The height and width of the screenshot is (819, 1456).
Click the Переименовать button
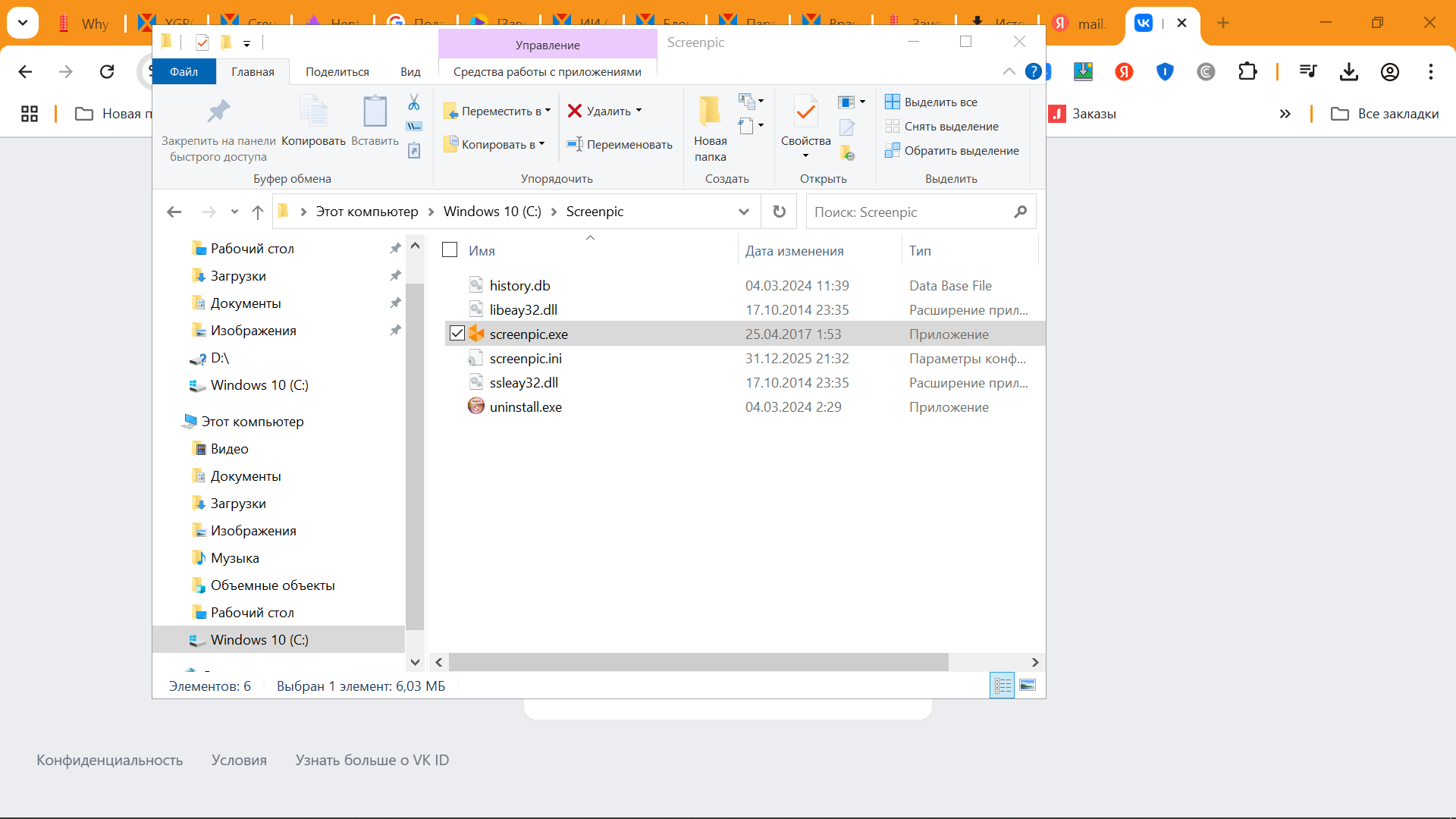[x=620, y=144]
